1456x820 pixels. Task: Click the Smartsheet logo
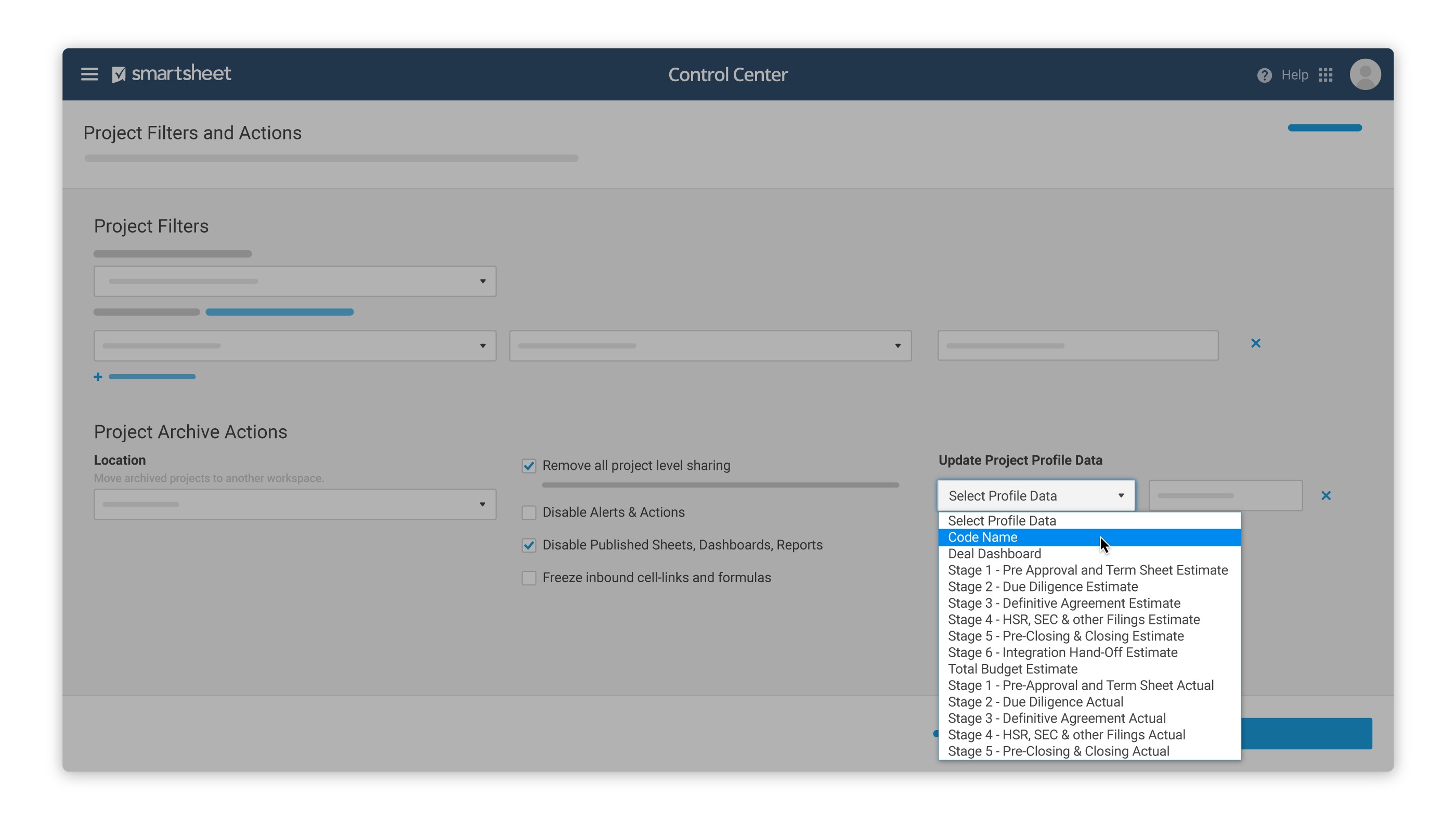(172, 73)
